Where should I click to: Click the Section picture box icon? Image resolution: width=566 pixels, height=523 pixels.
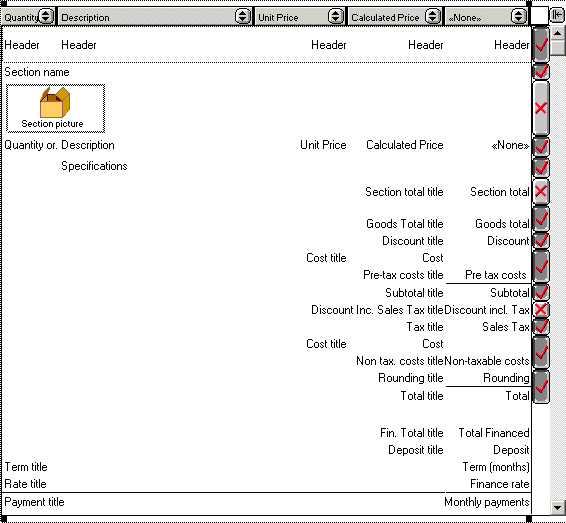[55, 102]
